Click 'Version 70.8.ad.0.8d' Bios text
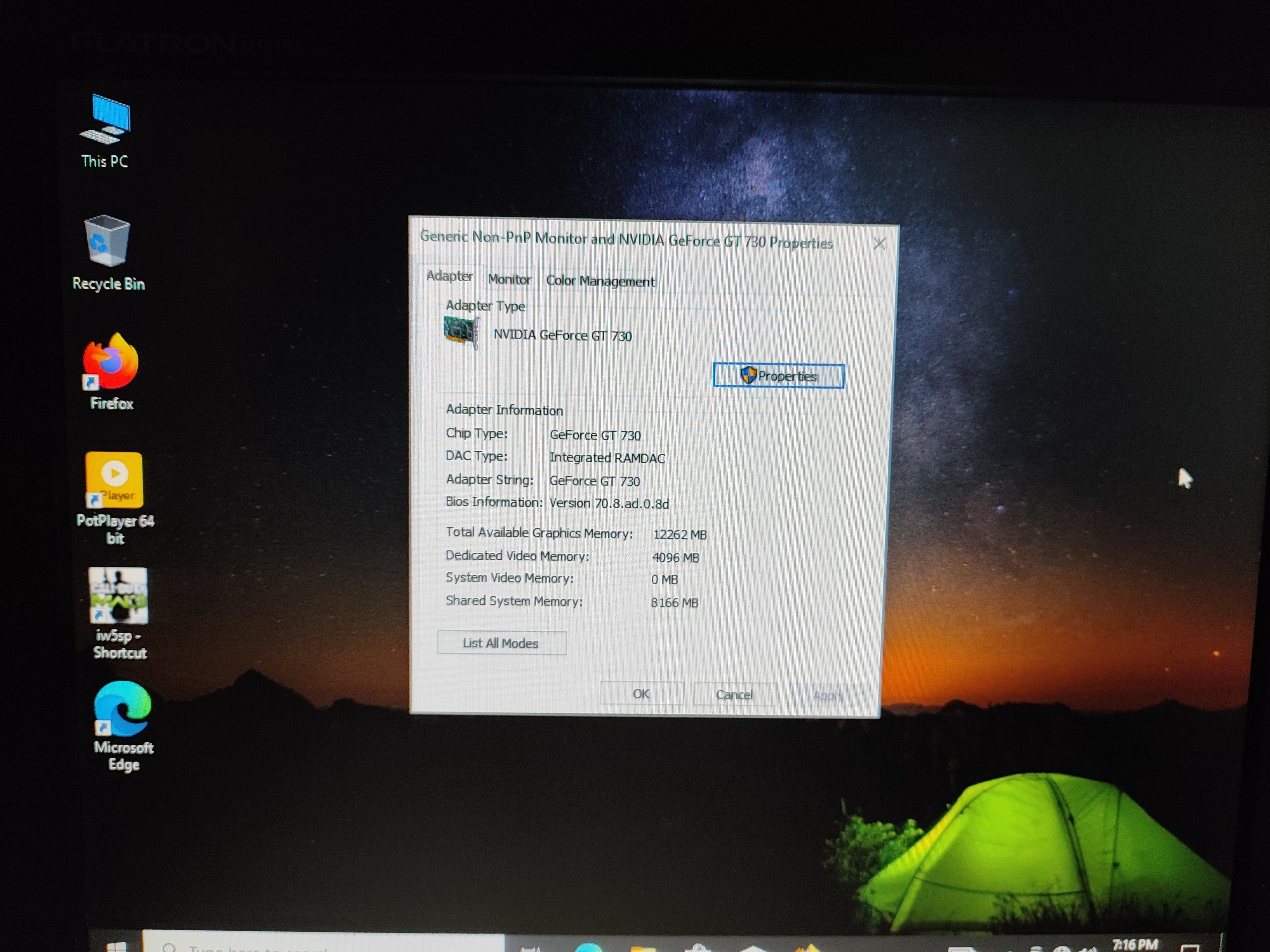 [609, 503]
